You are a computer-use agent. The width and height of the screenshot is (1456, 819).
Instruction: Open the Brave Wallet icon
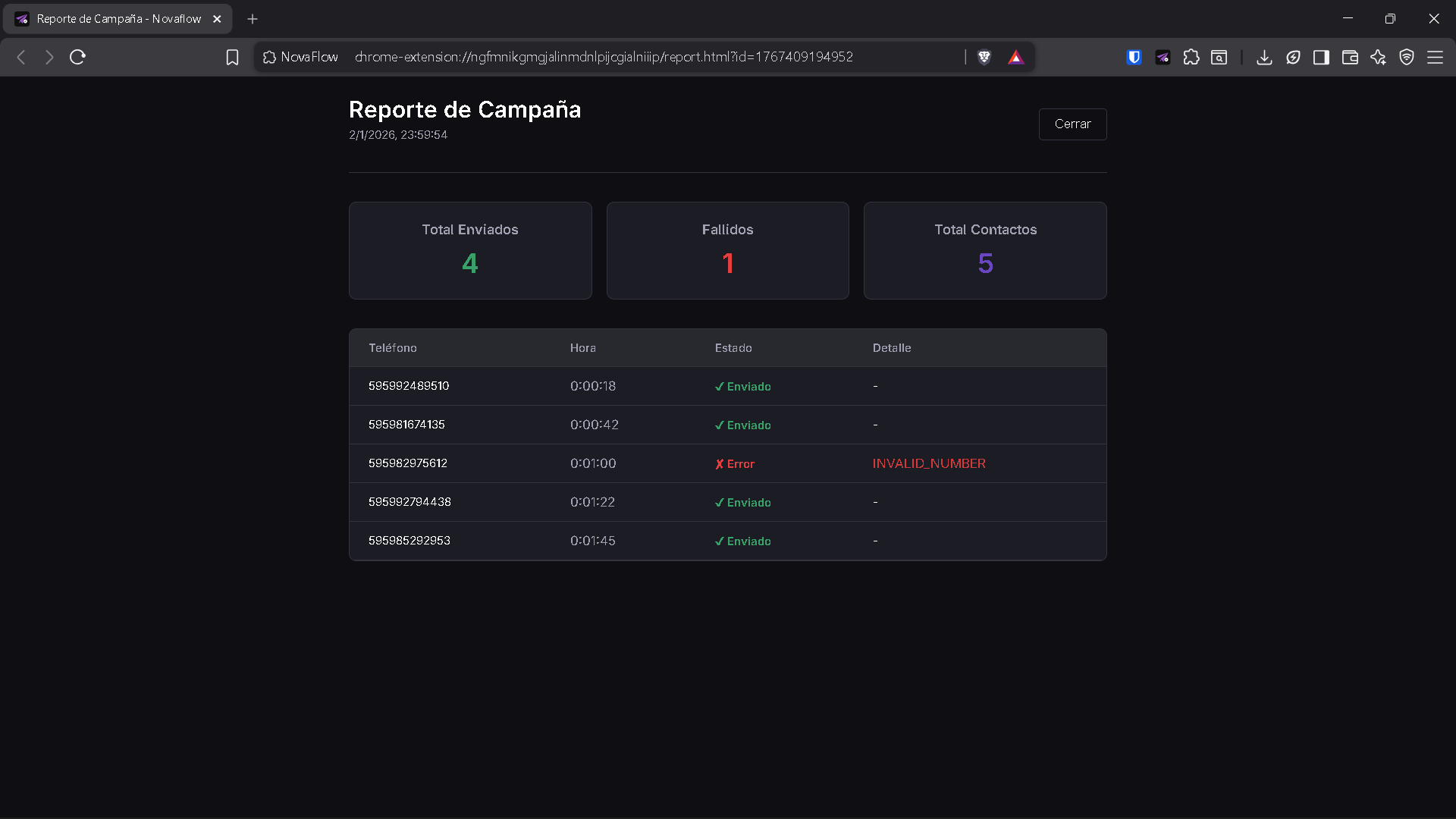coord(1350,57)
